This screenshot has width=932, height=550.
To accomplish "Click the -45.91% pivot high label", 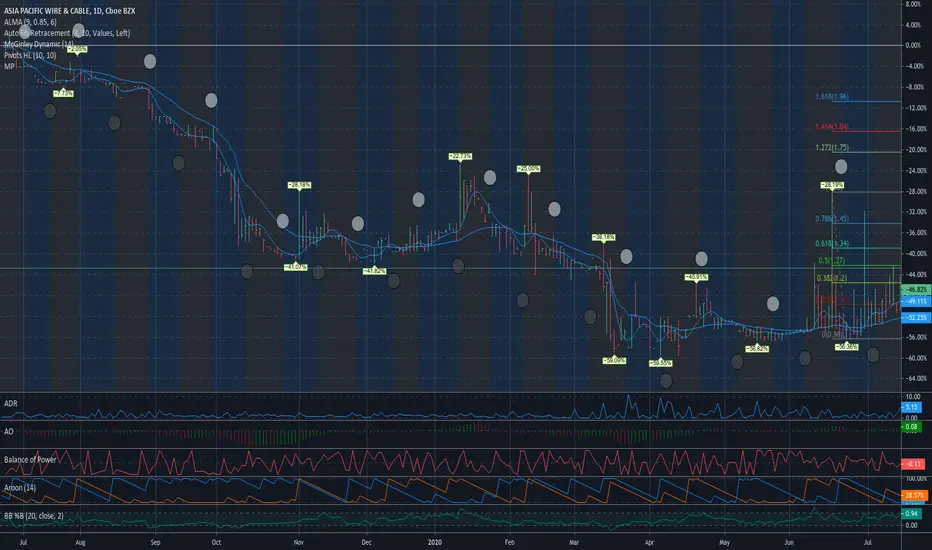I will (696, 277).
